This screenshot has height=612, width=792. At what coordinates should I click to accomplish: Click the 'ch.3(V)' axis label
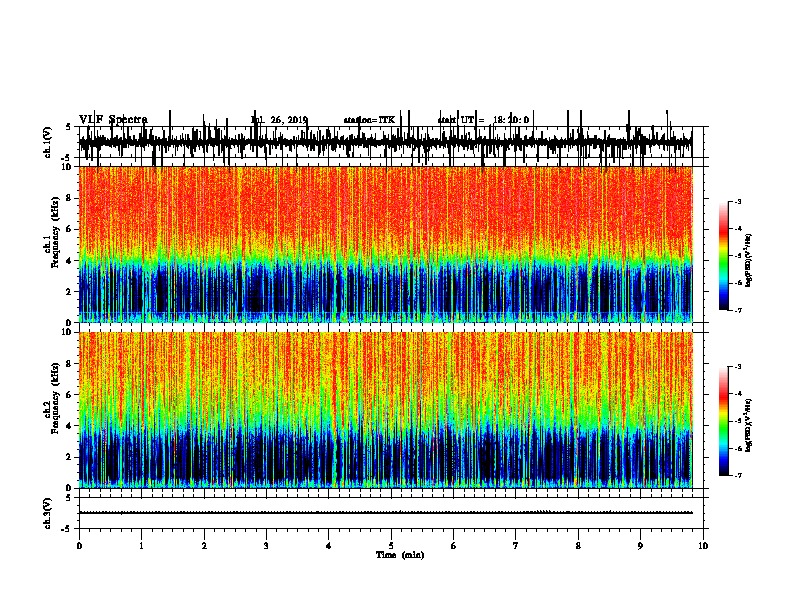click(47, 513)
